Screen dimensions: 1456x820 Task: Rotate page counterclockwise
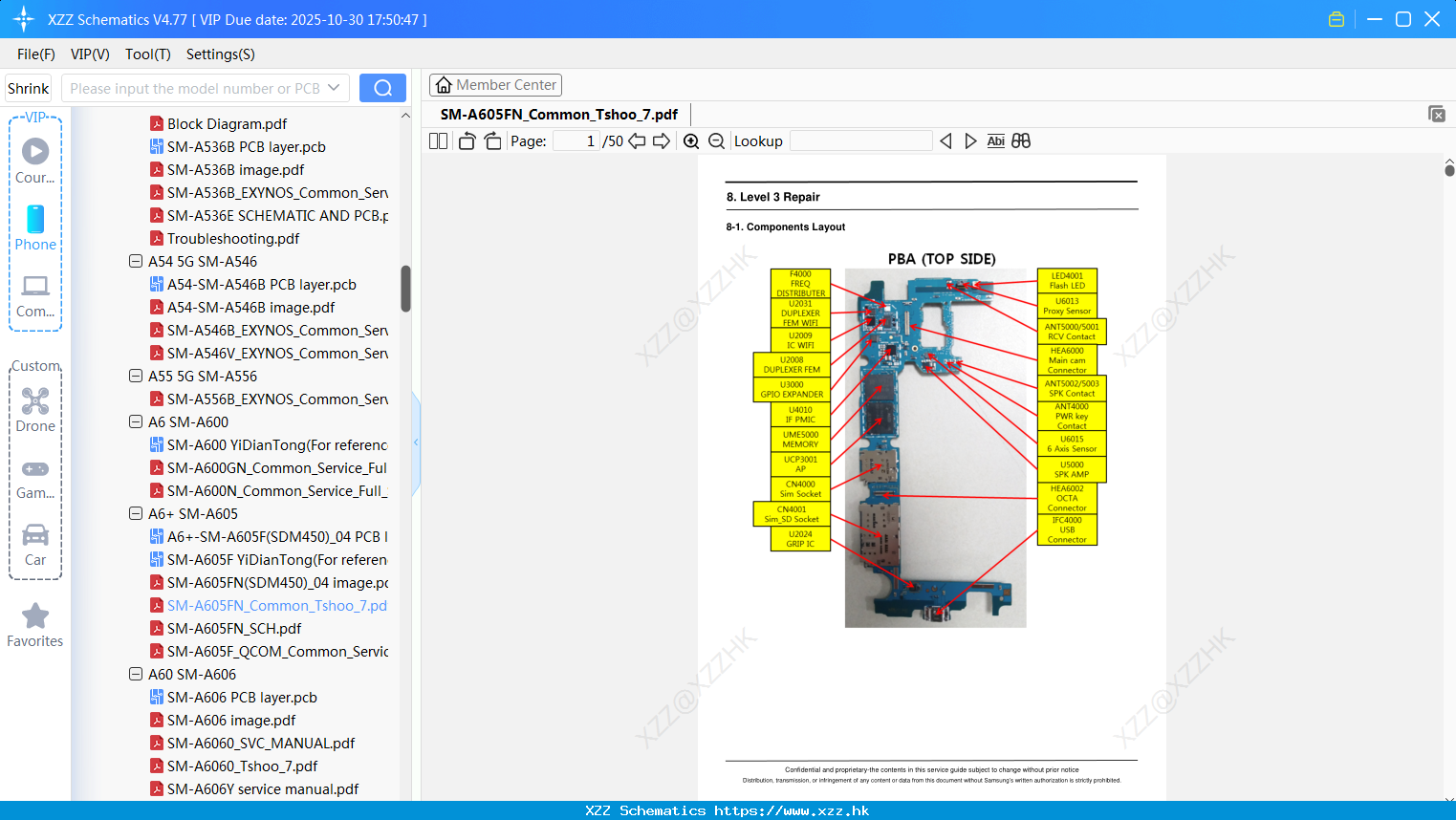tap(467, 140)
